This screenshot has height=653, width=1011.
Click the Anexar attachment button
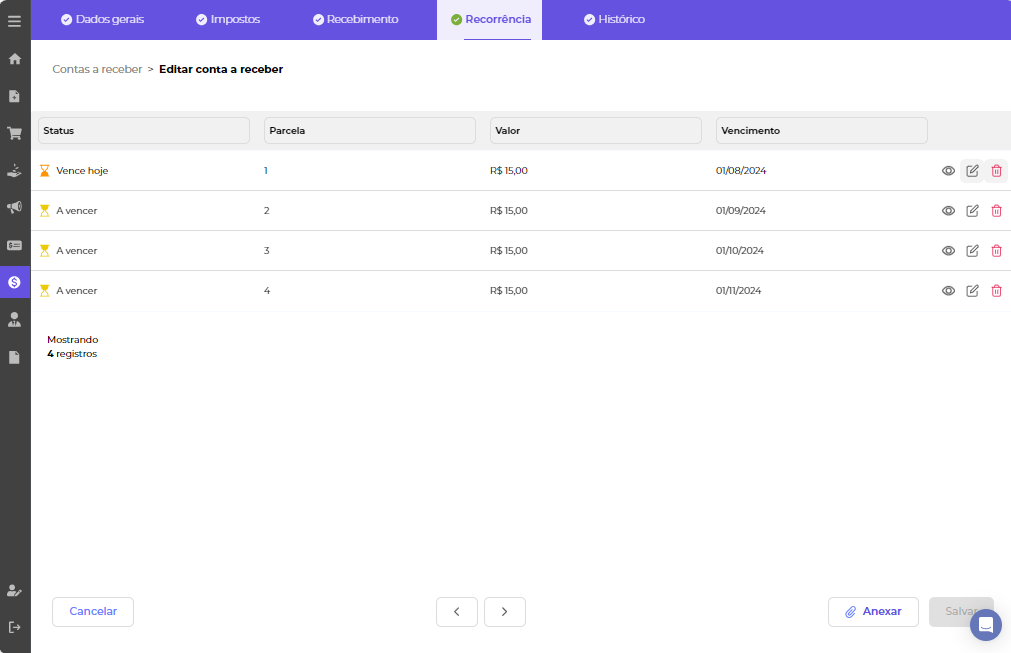pyautogui.click(x=873, y=612)
